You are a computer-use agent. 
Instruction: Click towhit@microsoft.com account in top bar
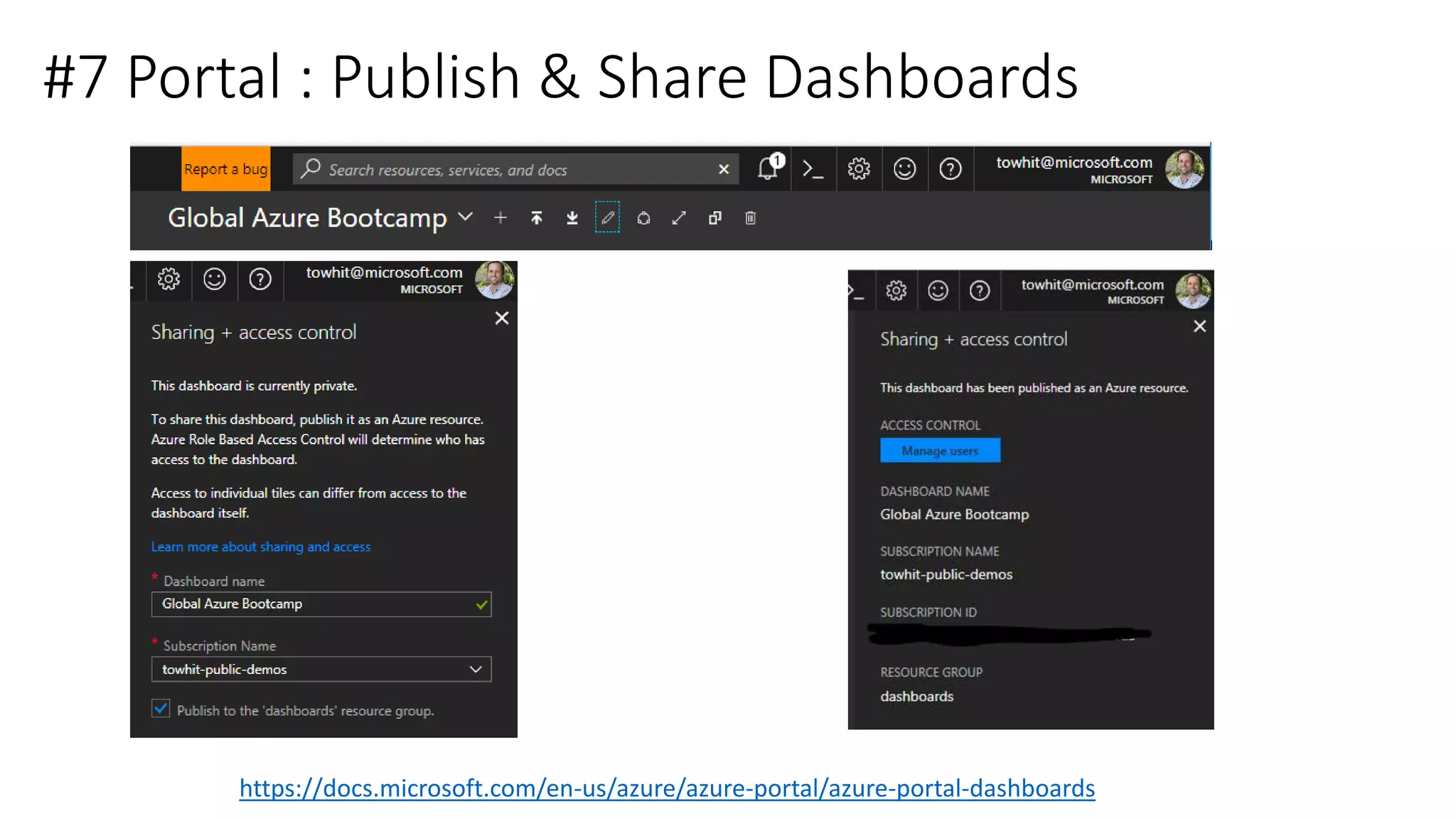click(x=1074, y=163)
